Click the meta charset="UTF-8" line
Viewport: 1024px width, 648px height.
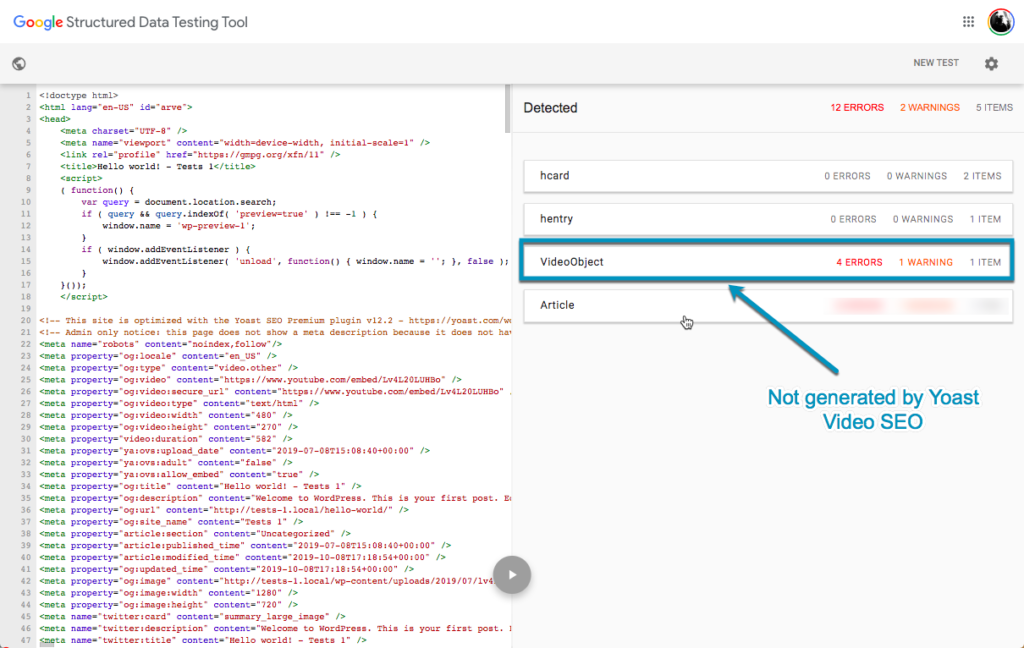124,131
